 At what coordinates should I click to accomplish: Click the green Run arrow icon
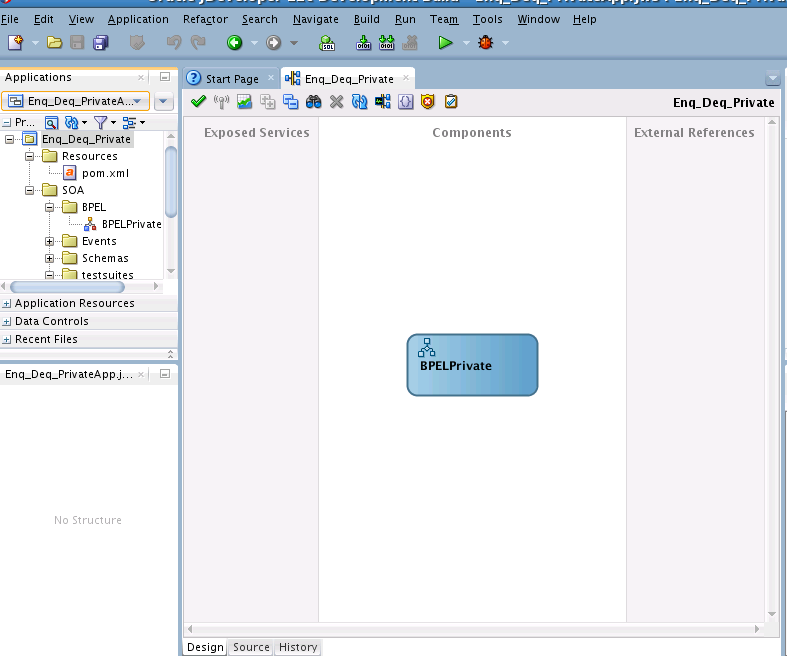pos(445,43)
